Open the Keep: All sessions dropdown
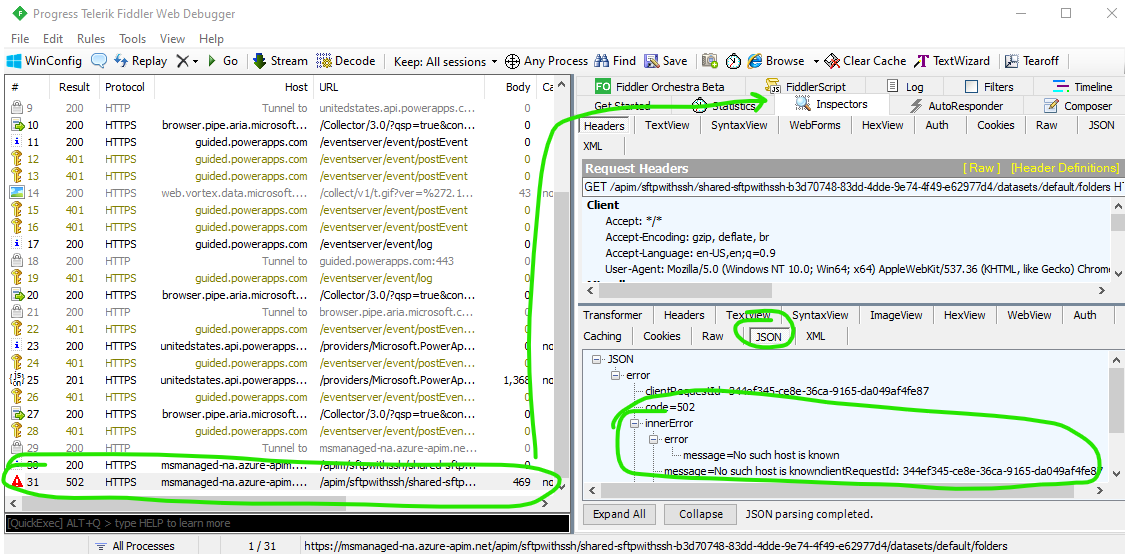This screenshot has height=554, width=1125. click(x=446, y=61)
